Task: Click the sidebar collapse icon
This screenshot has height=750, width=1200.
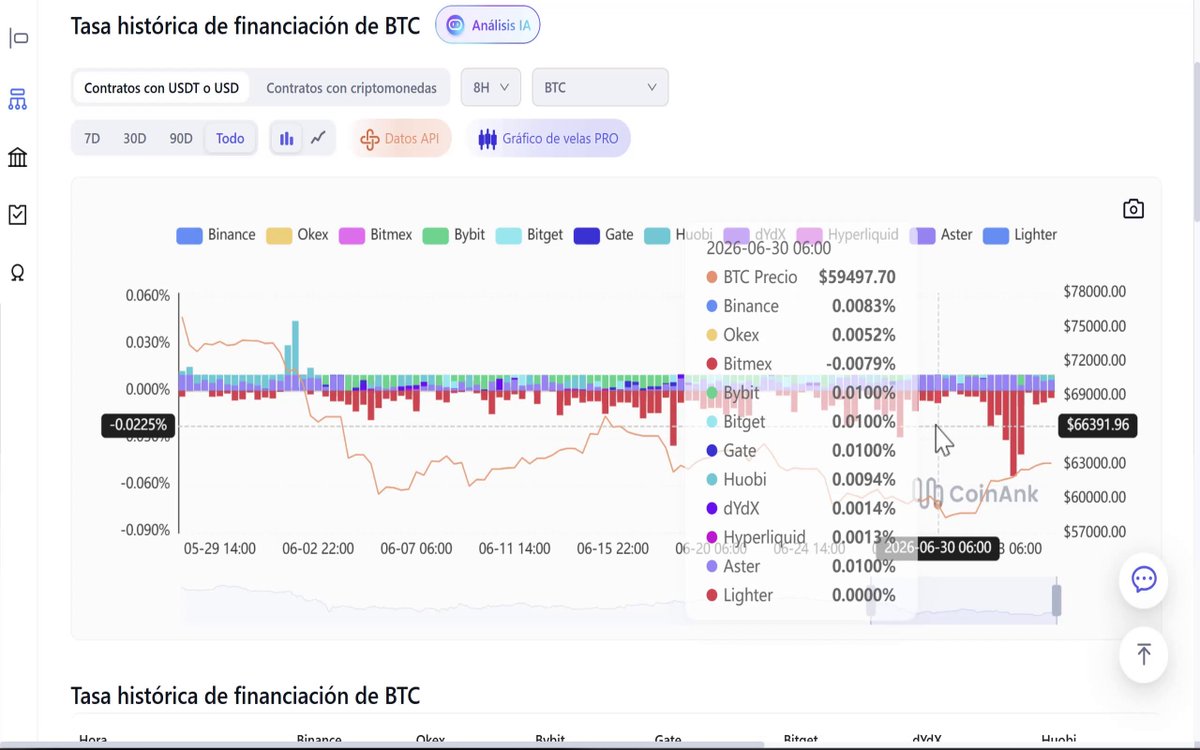Action: pyautogui.click(x=18, y=39)
